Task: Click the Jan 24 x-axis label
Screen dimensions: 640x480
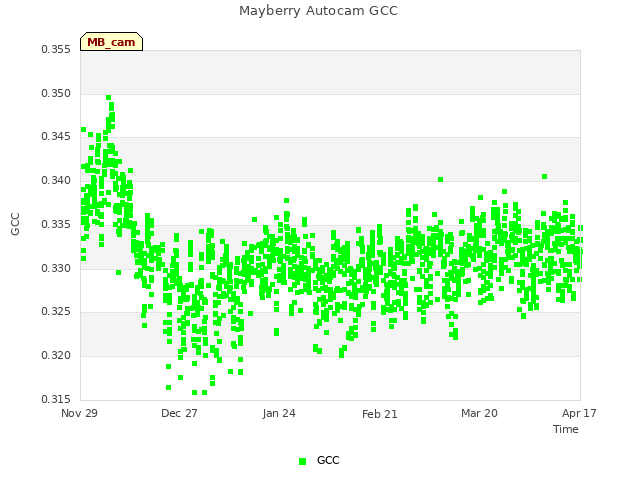Action: click(279, 413)
